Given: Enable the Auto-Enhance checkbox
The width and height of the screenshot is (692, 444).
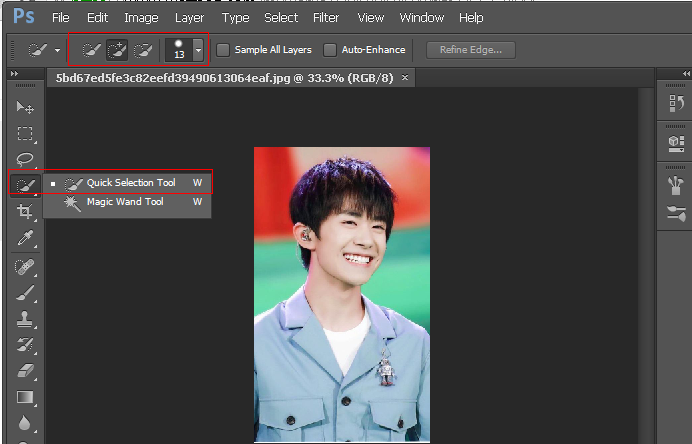Looking at the screenshot, I should click(x=330, y=50).
